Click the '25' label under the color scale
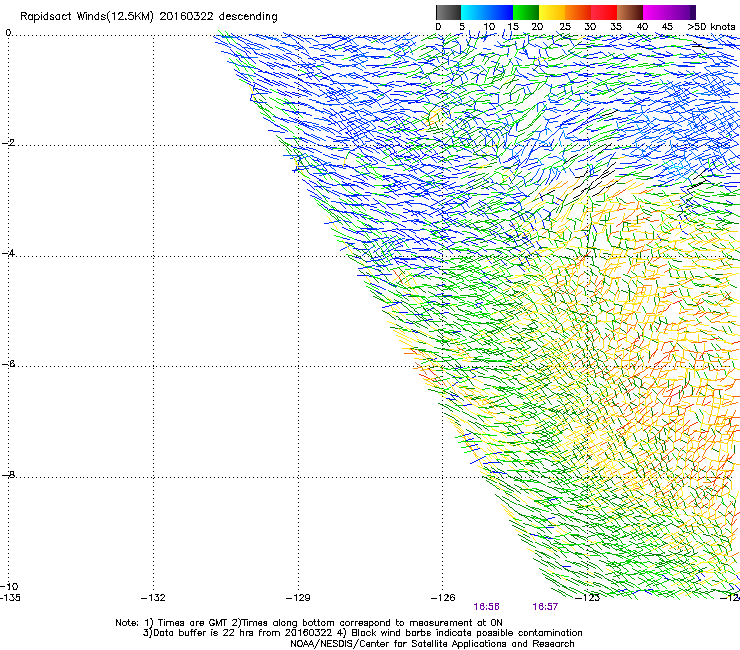The height and width of the screenshot is (650, 740). point(565,27)
